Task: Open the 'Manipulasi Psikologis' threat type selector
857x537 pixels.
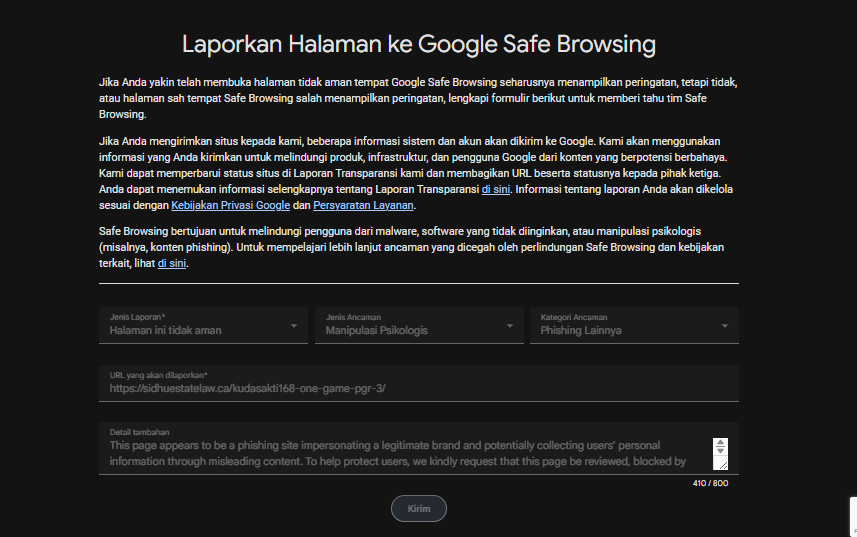Action: pos(419,325)
